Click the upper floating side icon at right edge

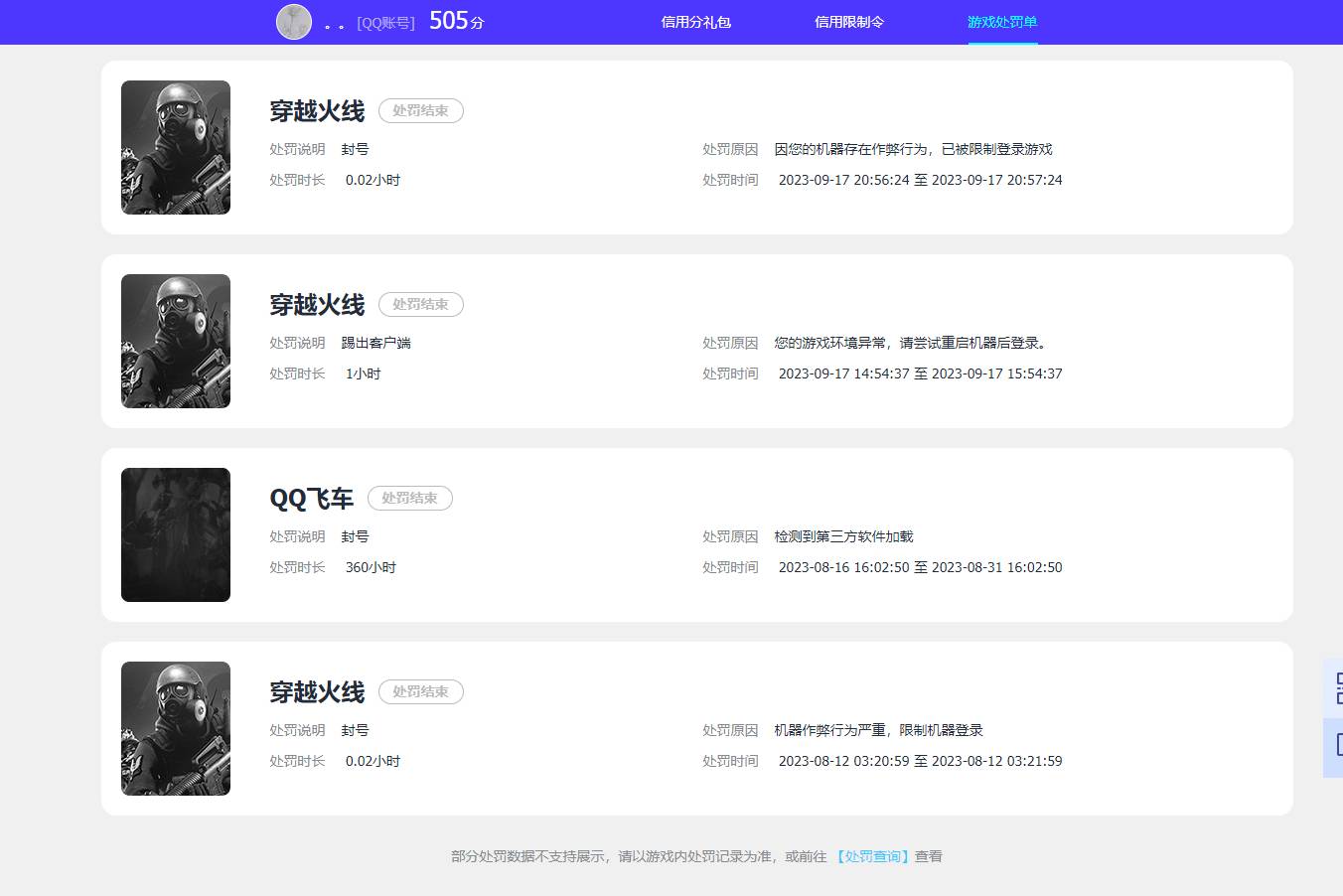tap(1333, 687)
